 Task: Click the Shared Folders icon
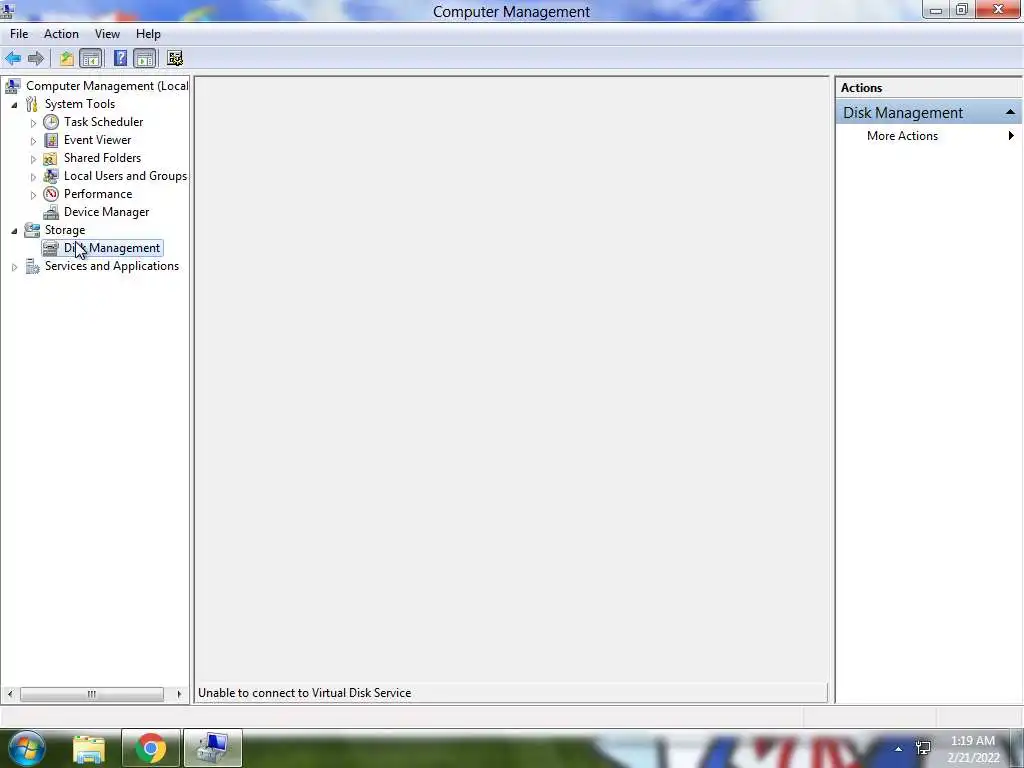click(x=51, y=158)
